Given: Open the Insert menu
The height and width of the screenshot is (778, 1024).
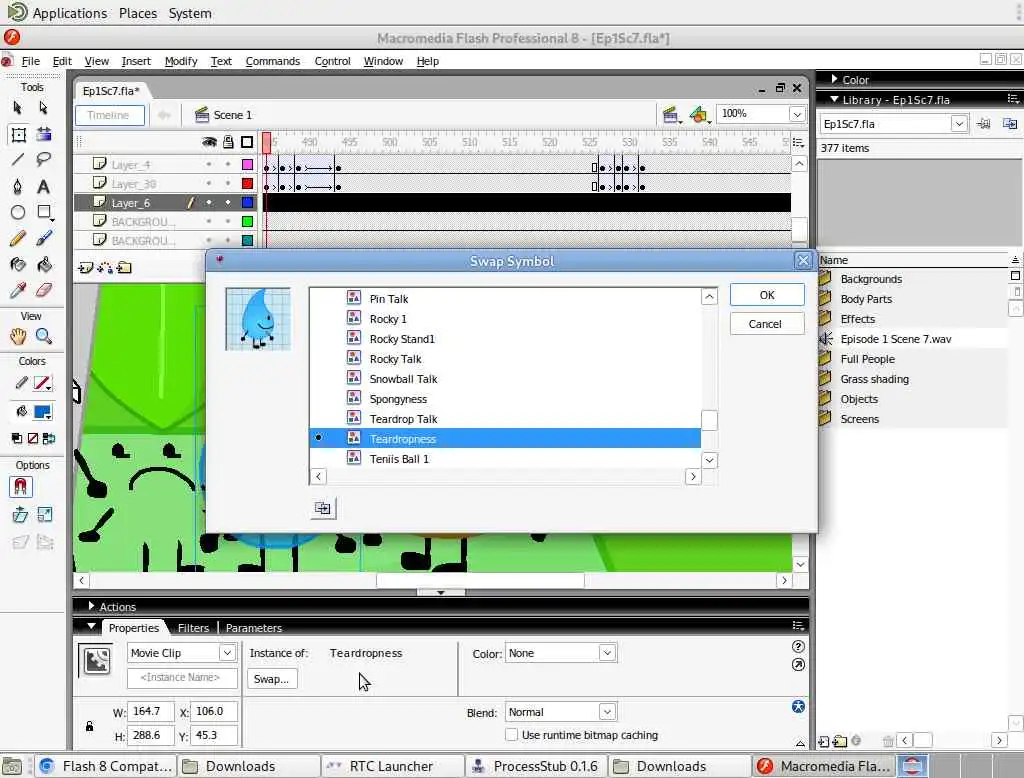Looking at the screenshot, I should [136, 61].
